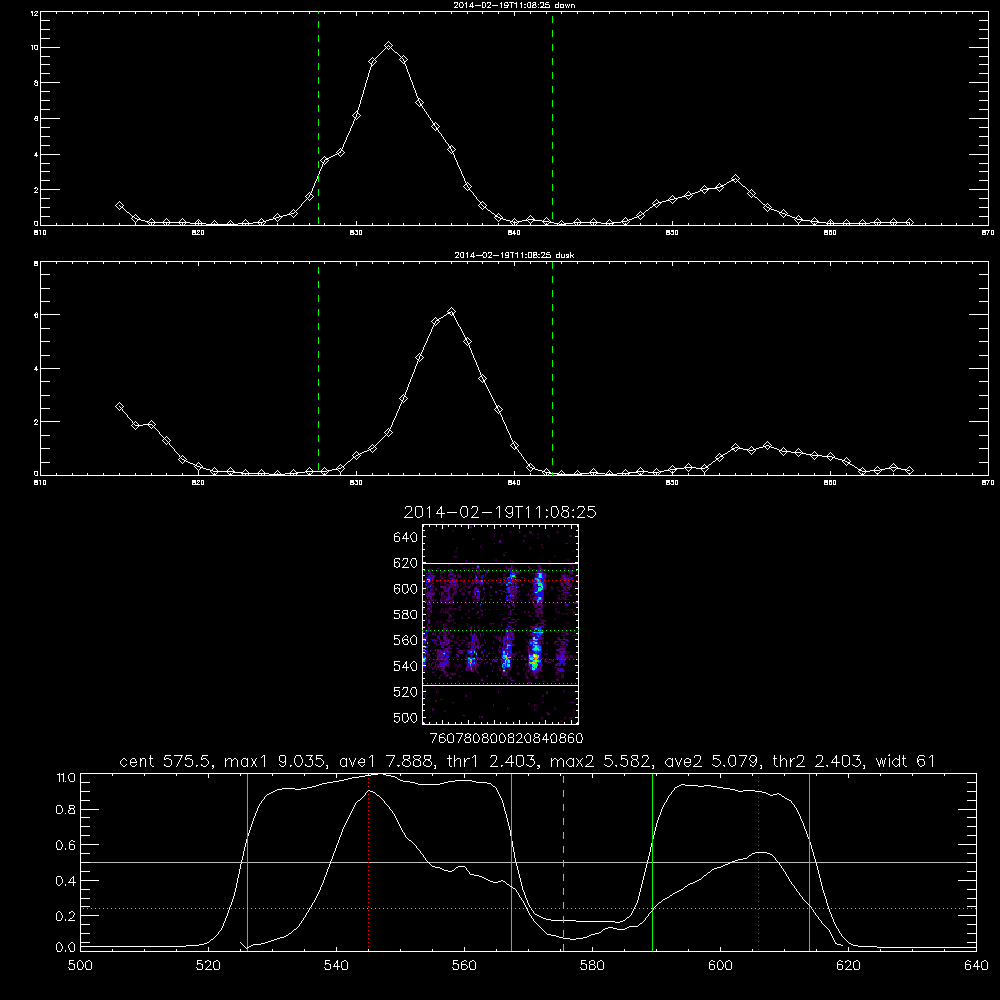Image resolution: width=1000 pixels, height=1000 pixels.
Task: Click the right green dashed line in dusk plot
Action: (x=552, y=369)
